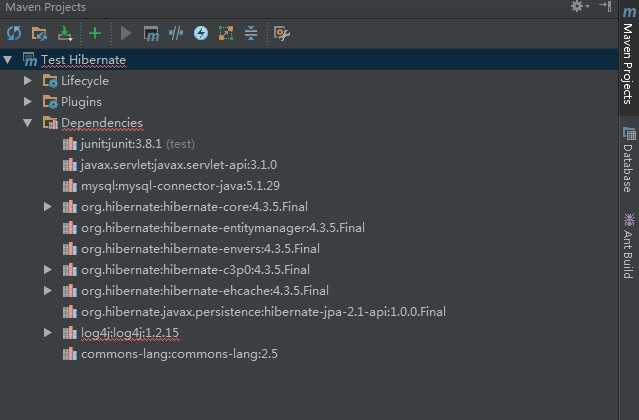Reimport all Maven projects
Screen dimensions: 639x420
[14, 33]
